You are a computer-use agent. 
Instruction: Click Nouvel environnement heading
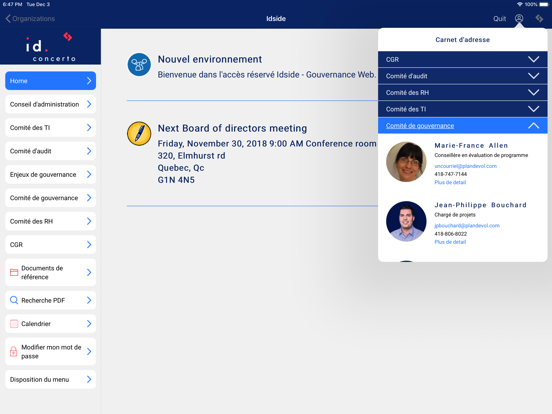pyautogui.click(x=210, y=59)
